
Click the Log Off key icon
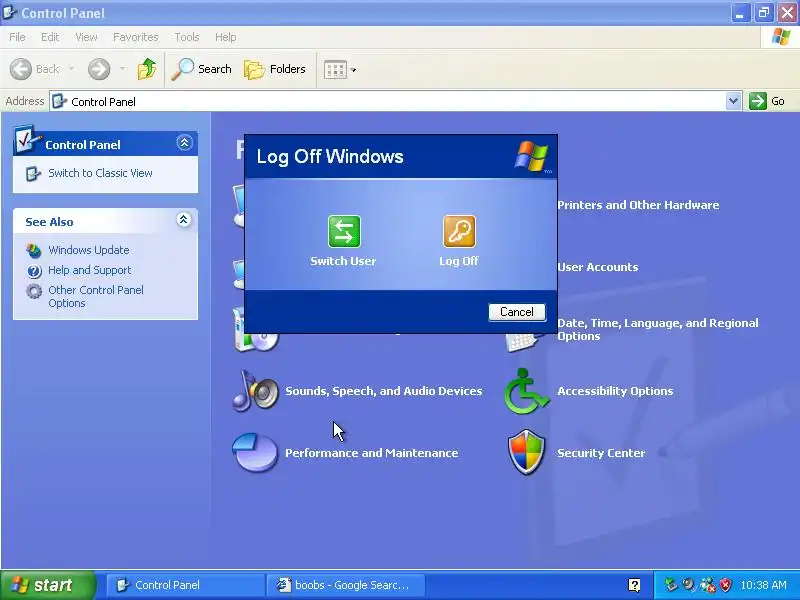[x=459, y=232]
